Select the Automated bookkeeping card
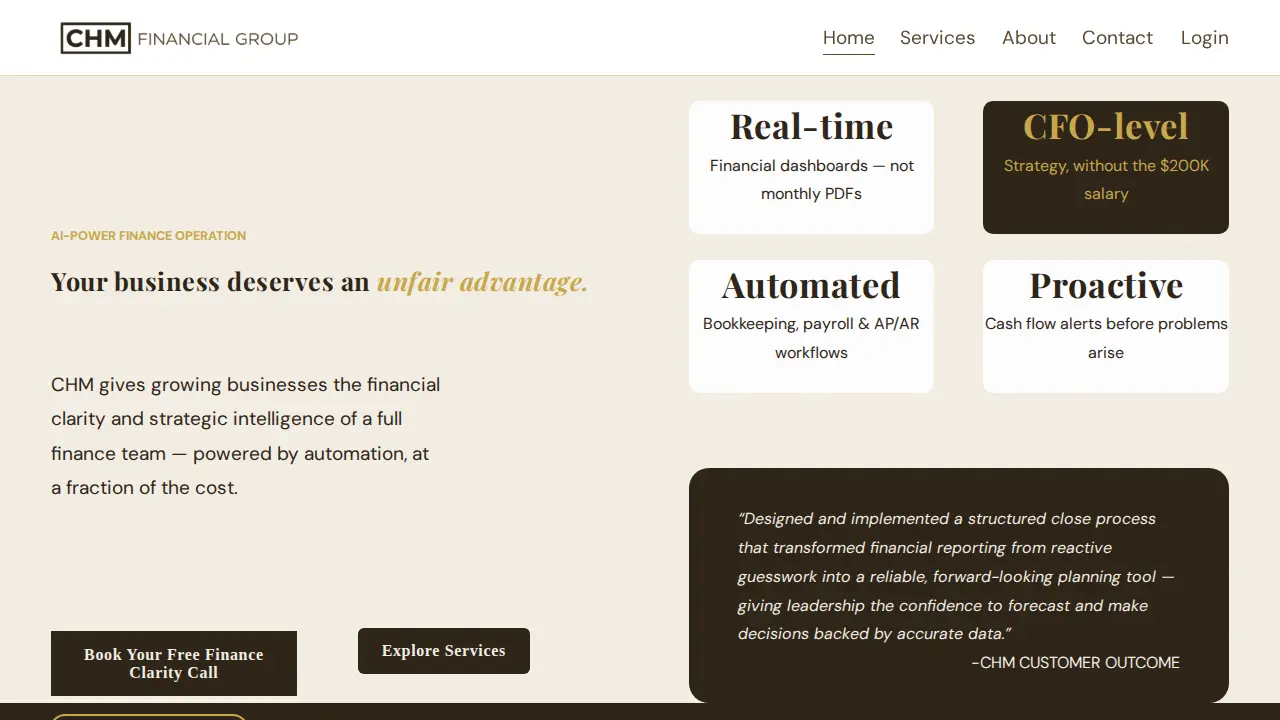 pyautogui.click(x=811, y=326)
